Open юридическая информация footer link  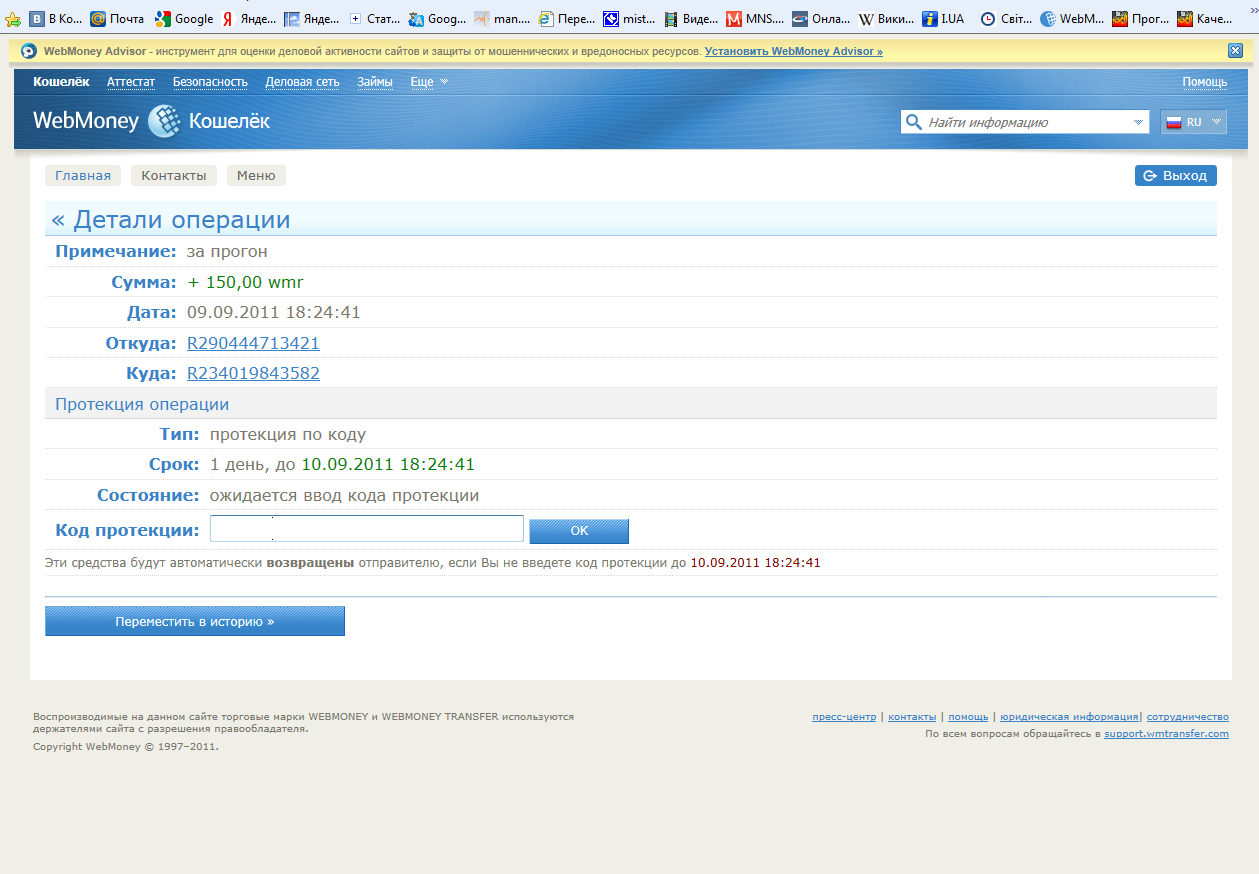point(1069,717)
